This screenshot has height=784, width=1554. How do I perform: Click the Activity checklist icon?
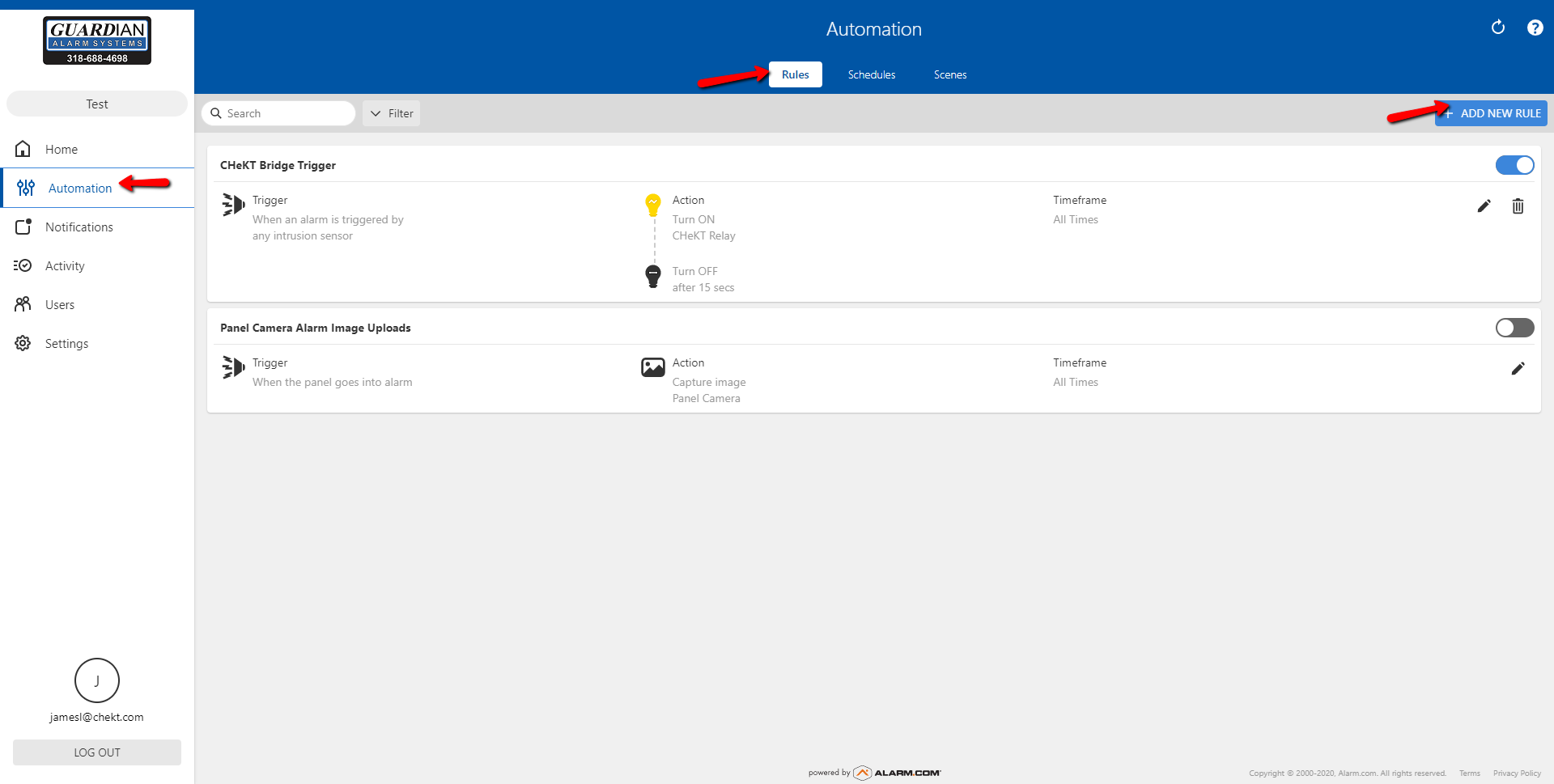23,265
